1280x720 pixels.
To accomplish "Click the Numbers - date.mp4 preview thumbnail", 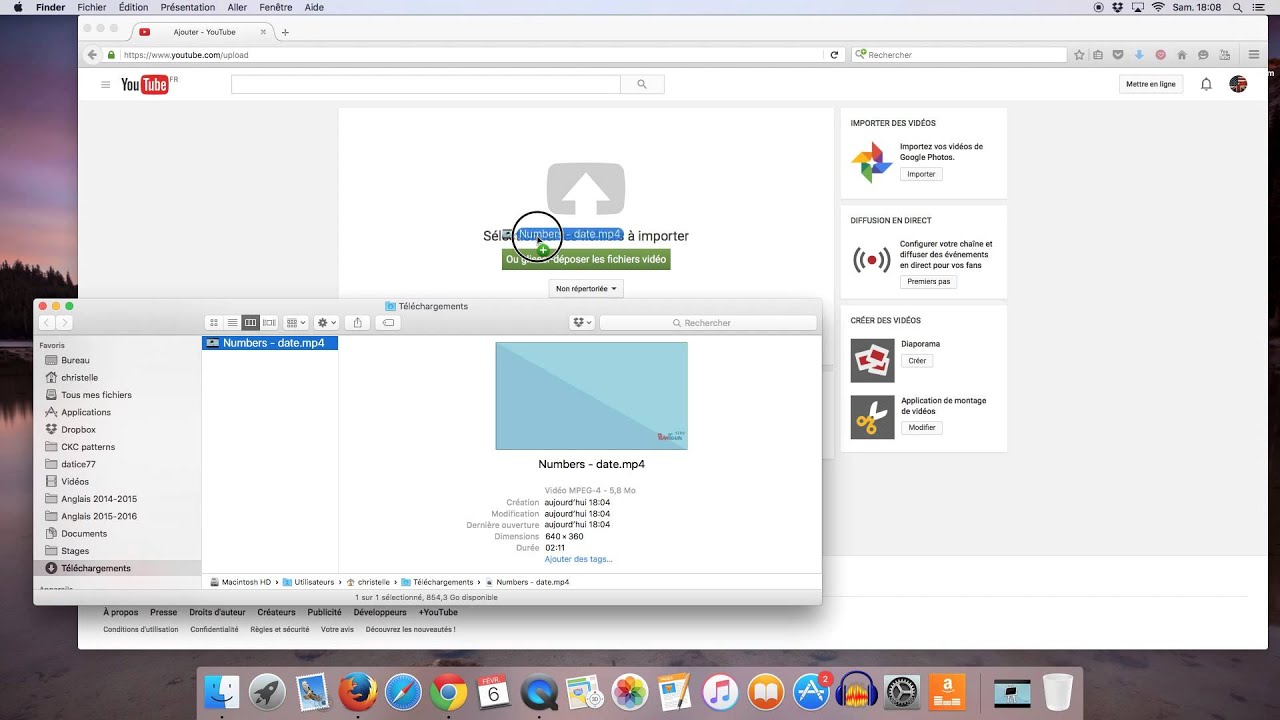I will pyautogui.click(x=591, y=396).
